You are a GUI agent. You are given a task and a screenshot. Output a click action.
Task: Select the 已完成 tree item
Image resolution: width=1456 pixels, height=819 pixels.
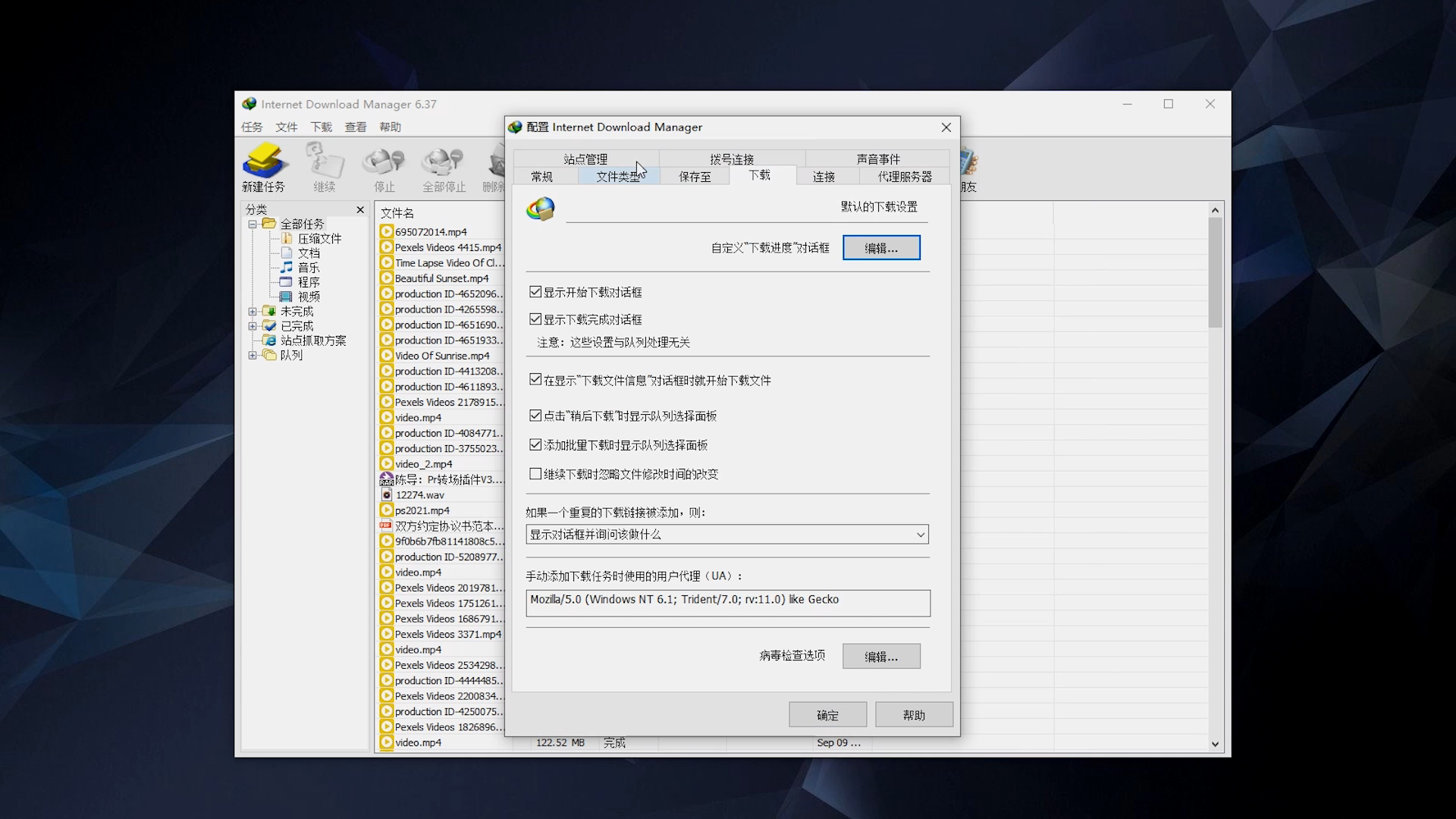pos(297,326)
